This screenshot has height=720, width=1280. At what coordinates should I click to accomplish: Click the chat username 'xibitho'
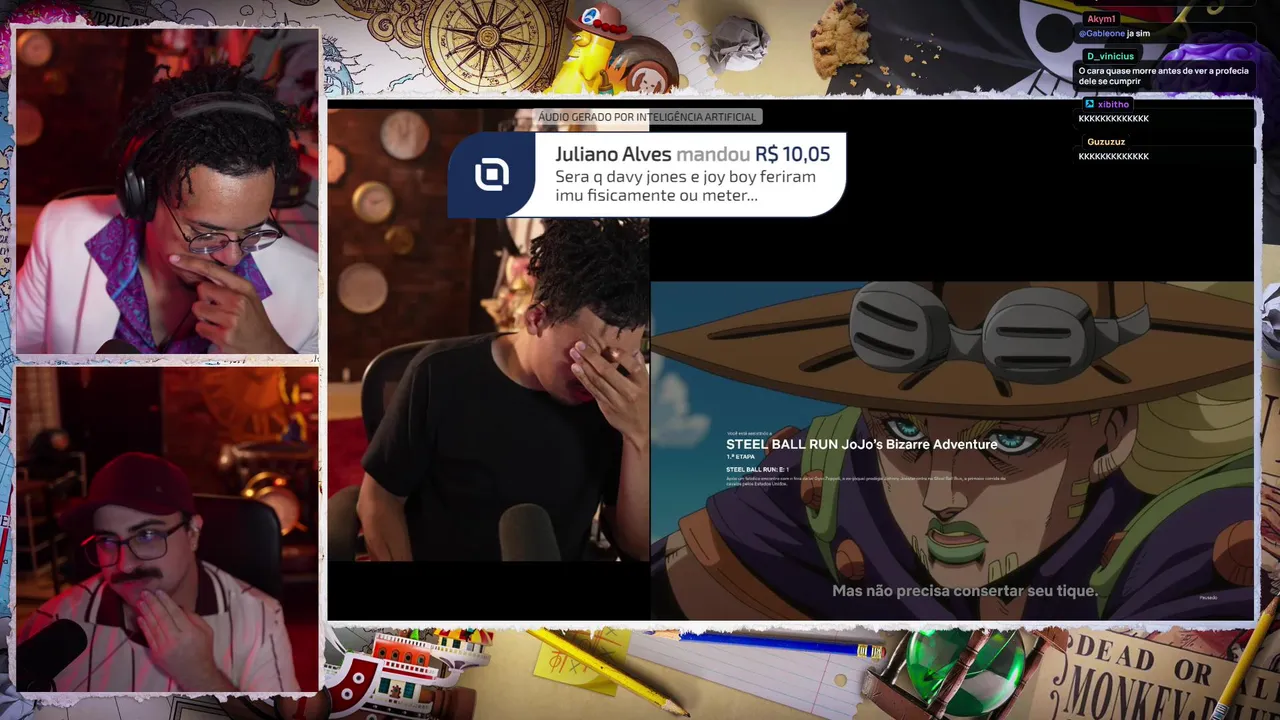pyautogui.click(x=1113, y=104)
